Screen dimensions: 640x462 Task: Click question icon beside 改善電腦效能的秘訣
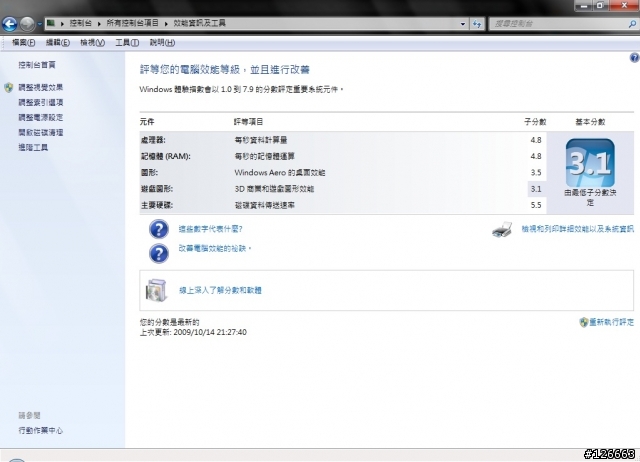click(x=158, y=253)
